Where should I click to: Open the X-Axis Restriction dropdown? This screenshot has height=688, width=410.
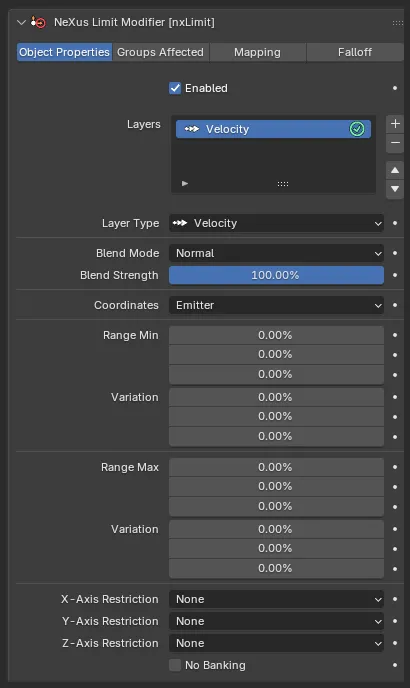point(276,599)
